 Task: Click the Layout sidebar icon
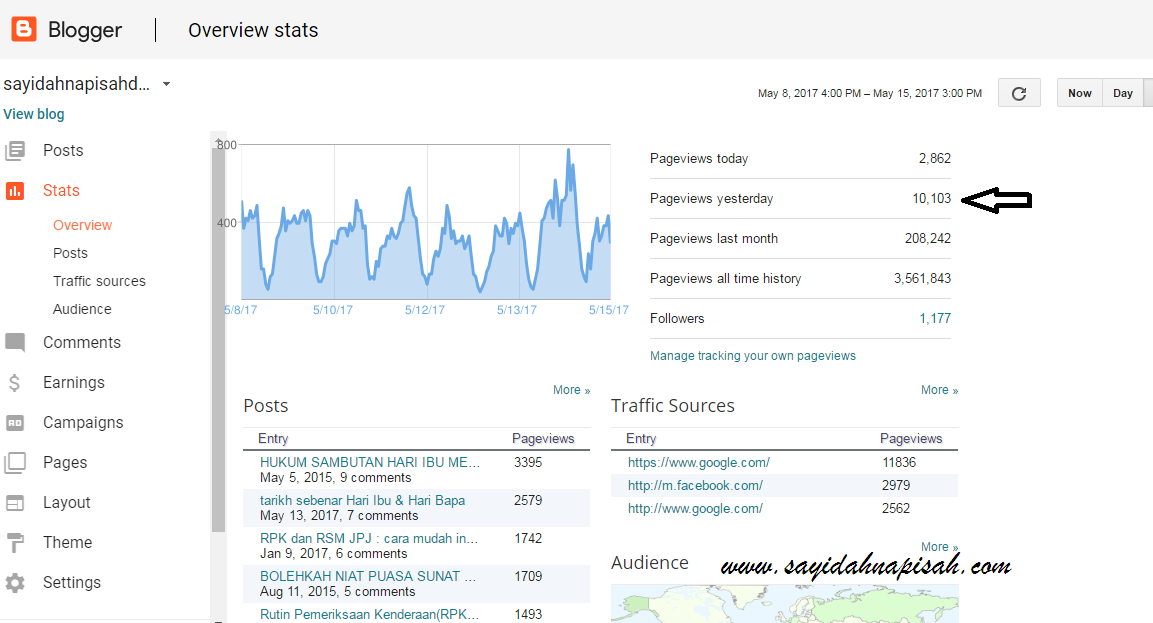[x=15, y=503]
